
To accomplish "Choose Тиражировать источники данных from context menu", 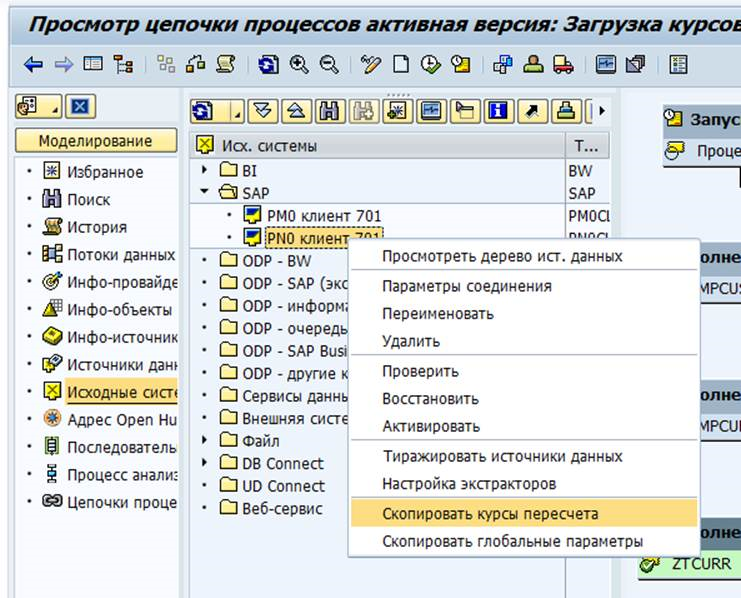I will 524,457.
